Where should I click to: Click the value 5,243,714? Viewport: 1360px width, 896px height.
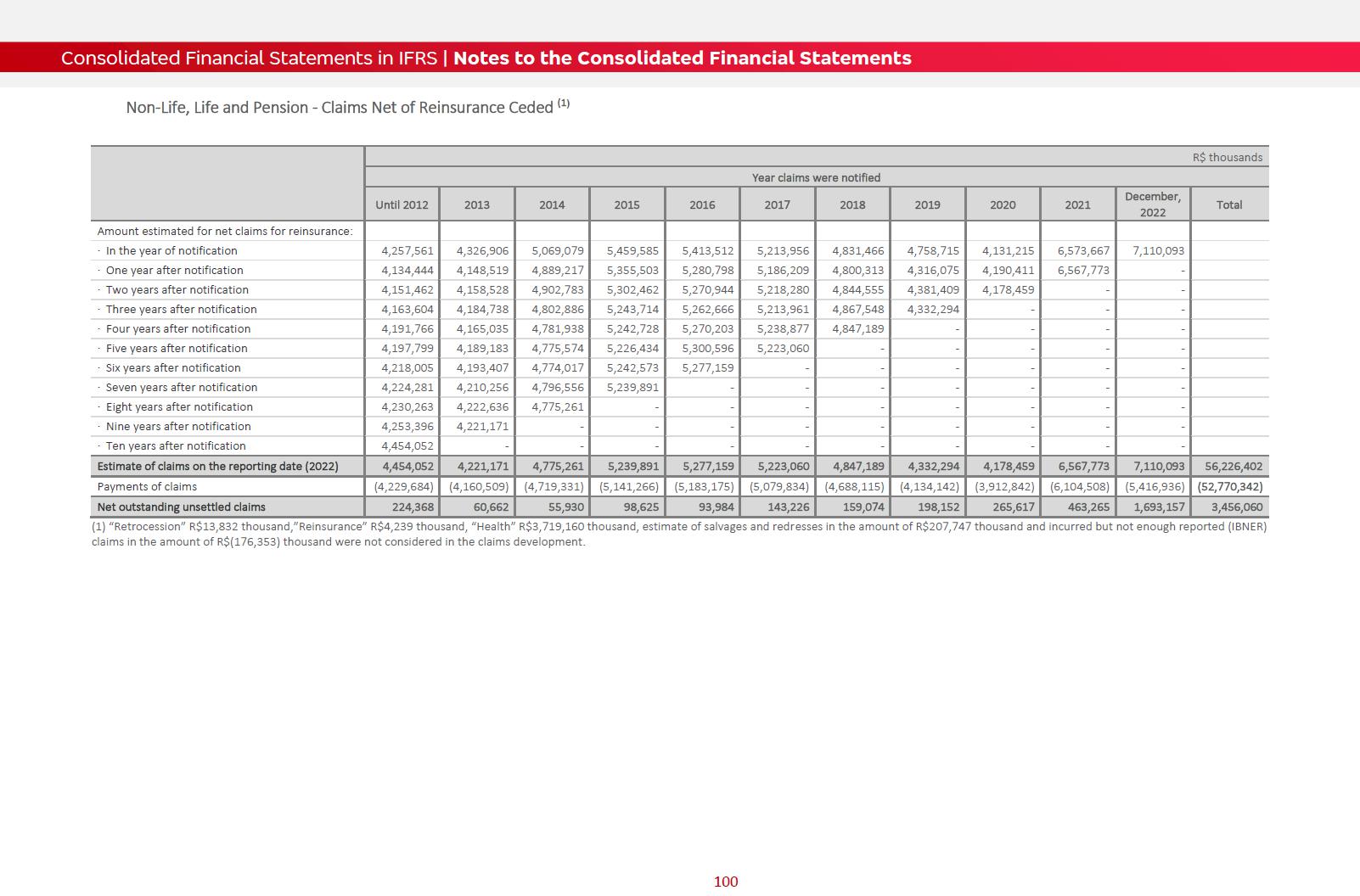click(x=632, y=309)
